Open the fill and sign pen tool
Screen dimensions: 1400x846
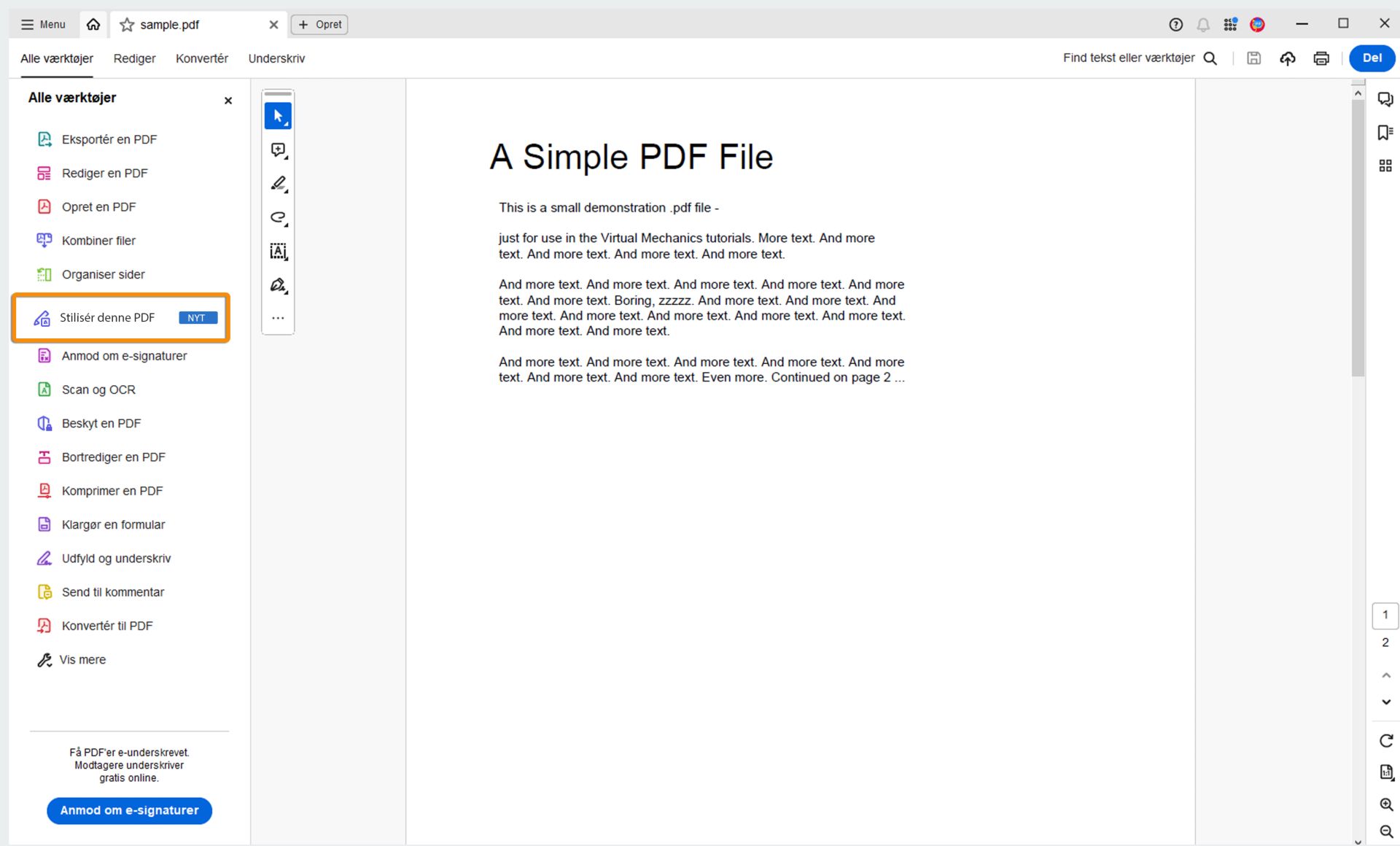(x=278, y=285)
